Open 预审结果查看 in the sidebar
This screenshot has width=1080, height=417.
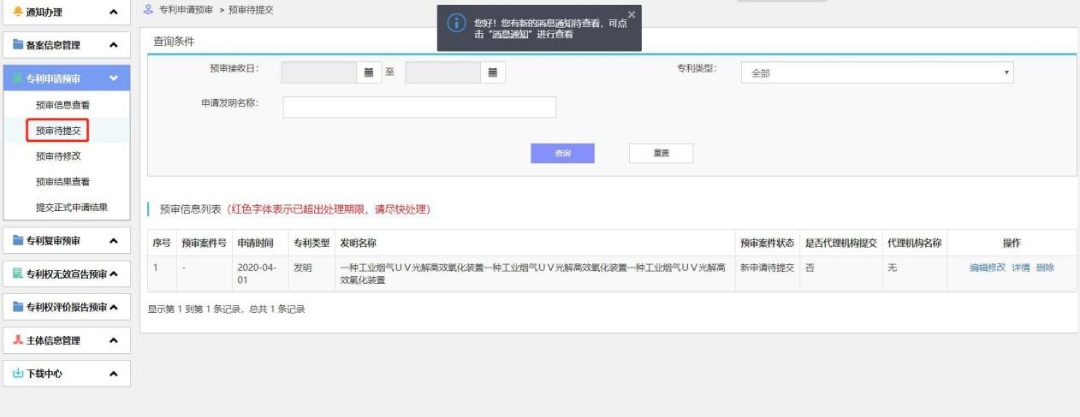point(63,182)
